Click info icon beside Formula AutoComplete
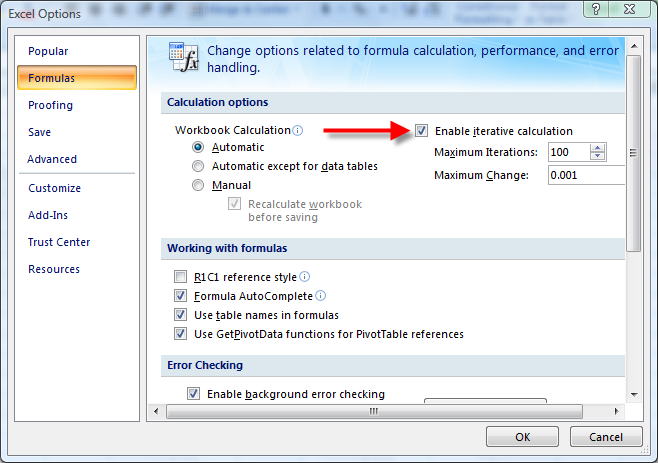658x463 pixels. coord(321,296)
